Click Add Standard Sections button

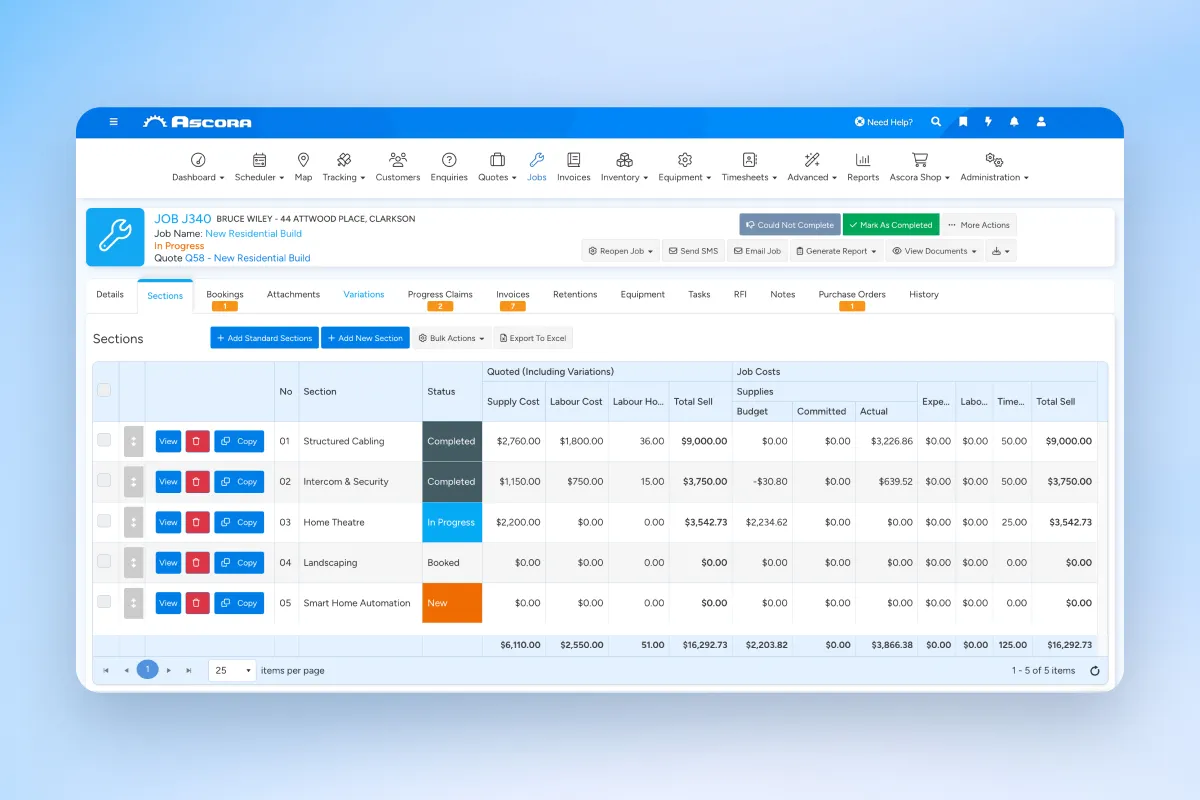coord(264,338)
